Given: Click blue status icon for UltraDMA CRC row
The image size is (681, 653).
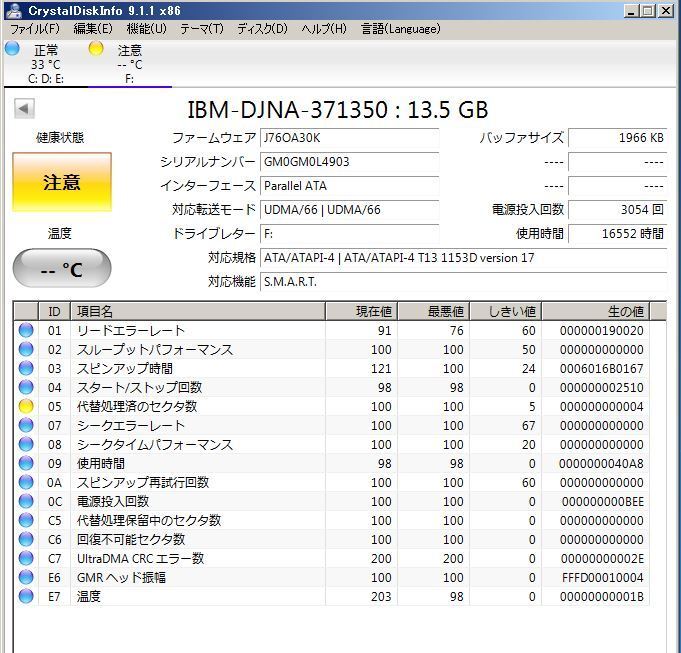Looking at the screenshot, I should coord(26,559).
